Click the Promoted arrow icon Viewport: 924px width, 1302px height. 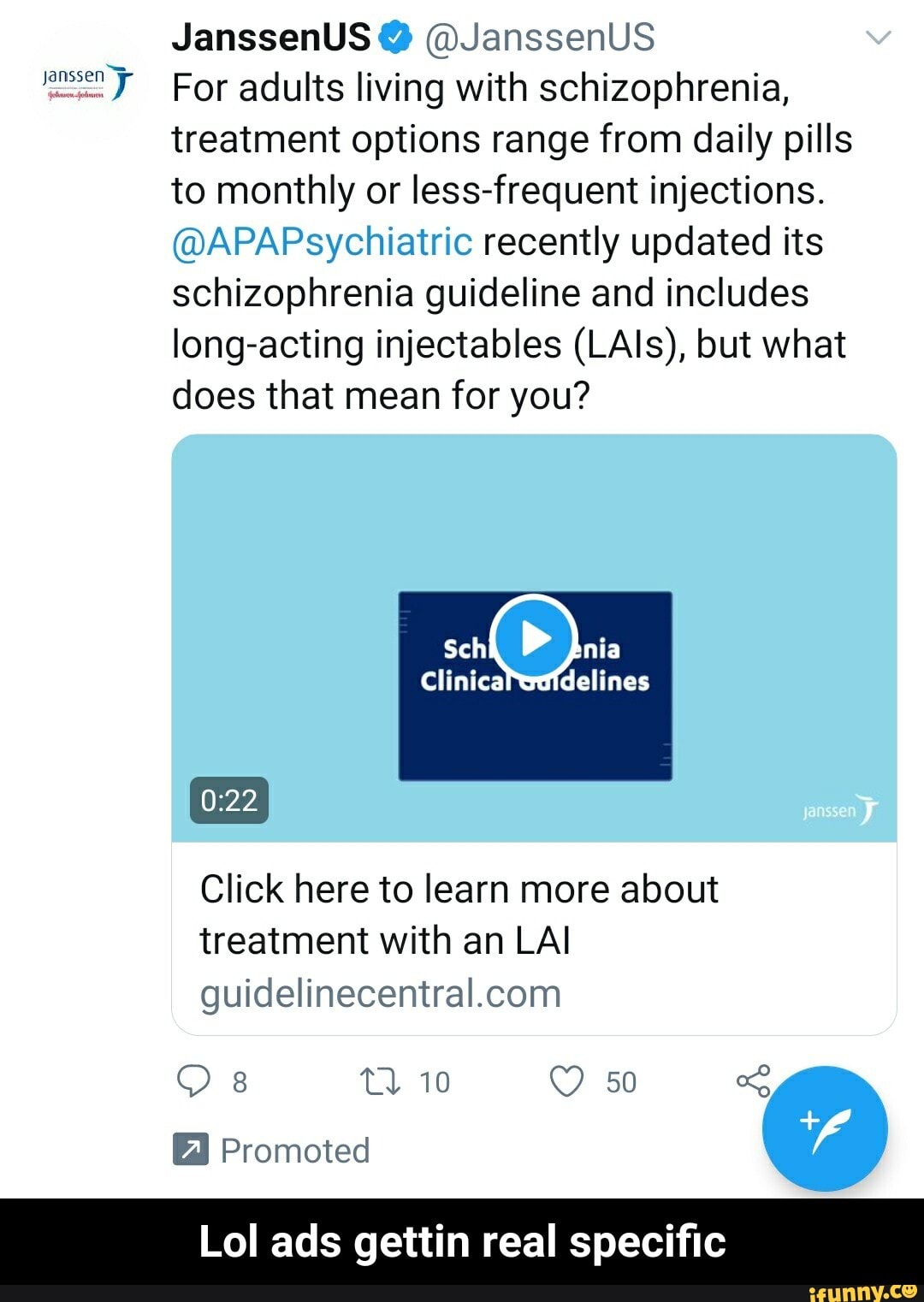coord(190,1150)
